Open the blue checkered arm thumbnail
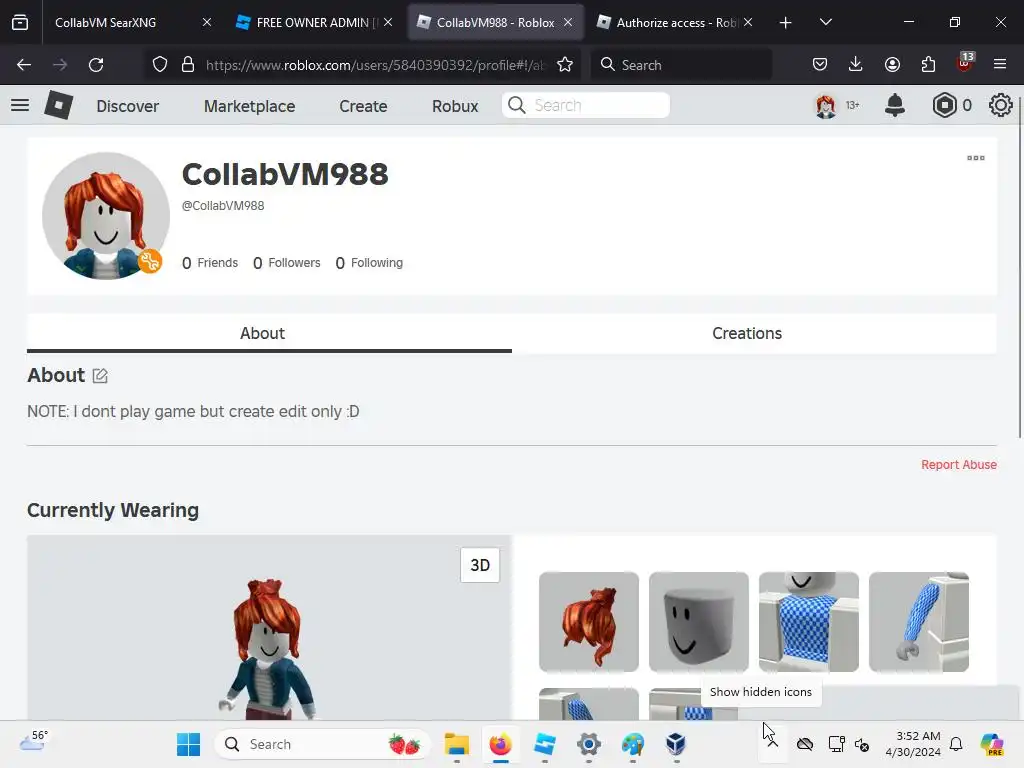This screenshot has height=768, width=1024. [x=919, y=622]
